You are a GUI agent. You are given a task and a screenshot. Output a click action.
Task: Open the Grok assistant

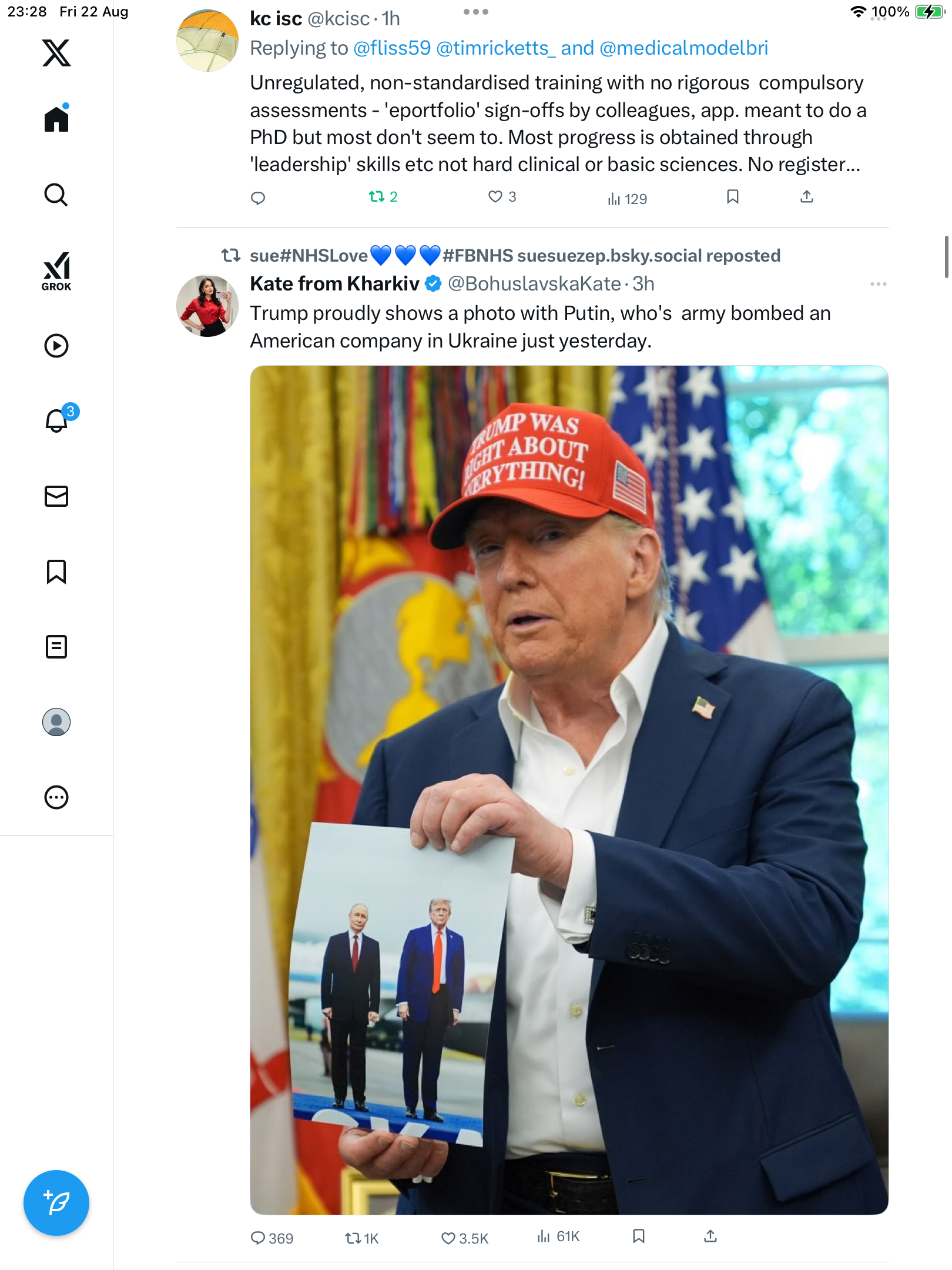pos(56,271)
